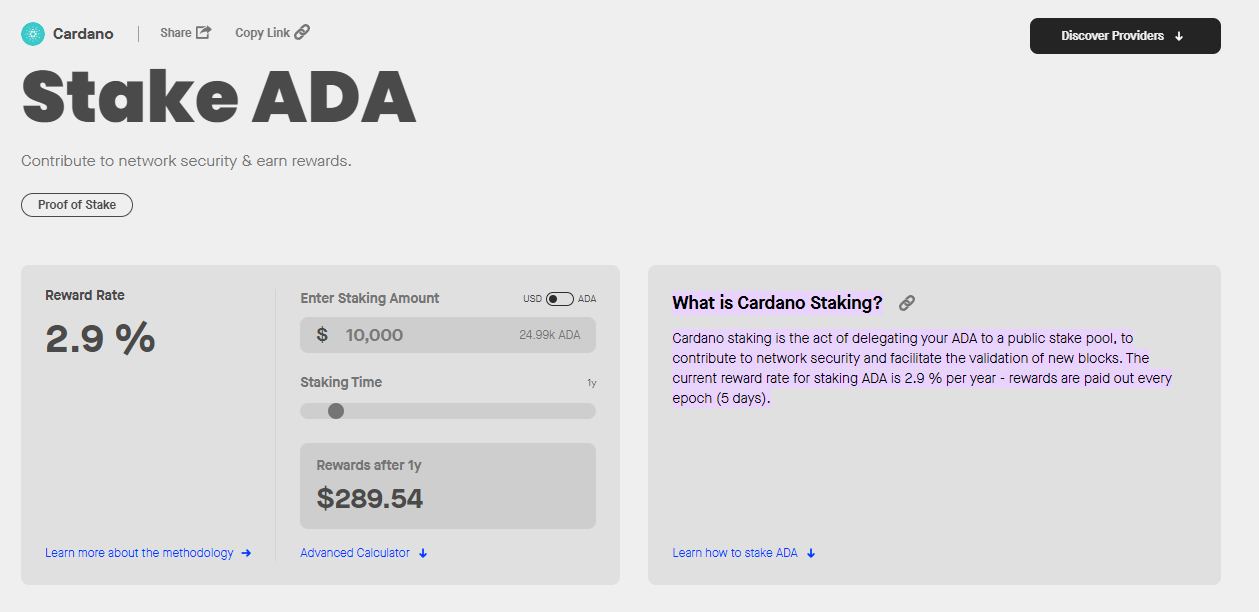Viewport: 1259px width, 612px height.
Task: Open Learn more about the methodology
Action: [x=139, y=553]
